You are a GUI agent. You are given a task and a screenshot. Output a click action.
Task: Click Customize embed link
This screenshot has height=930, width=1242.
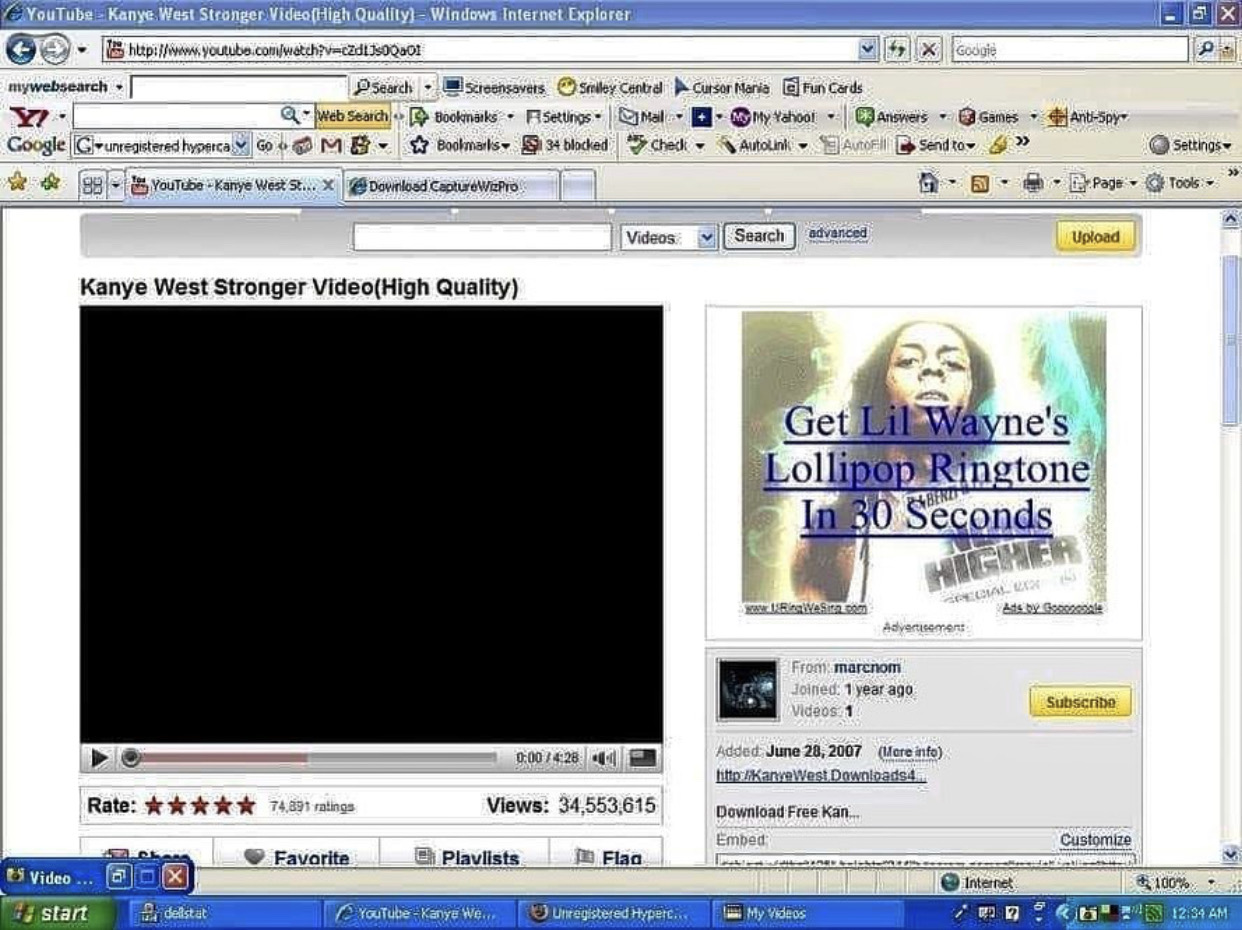tap(1096, 840)
